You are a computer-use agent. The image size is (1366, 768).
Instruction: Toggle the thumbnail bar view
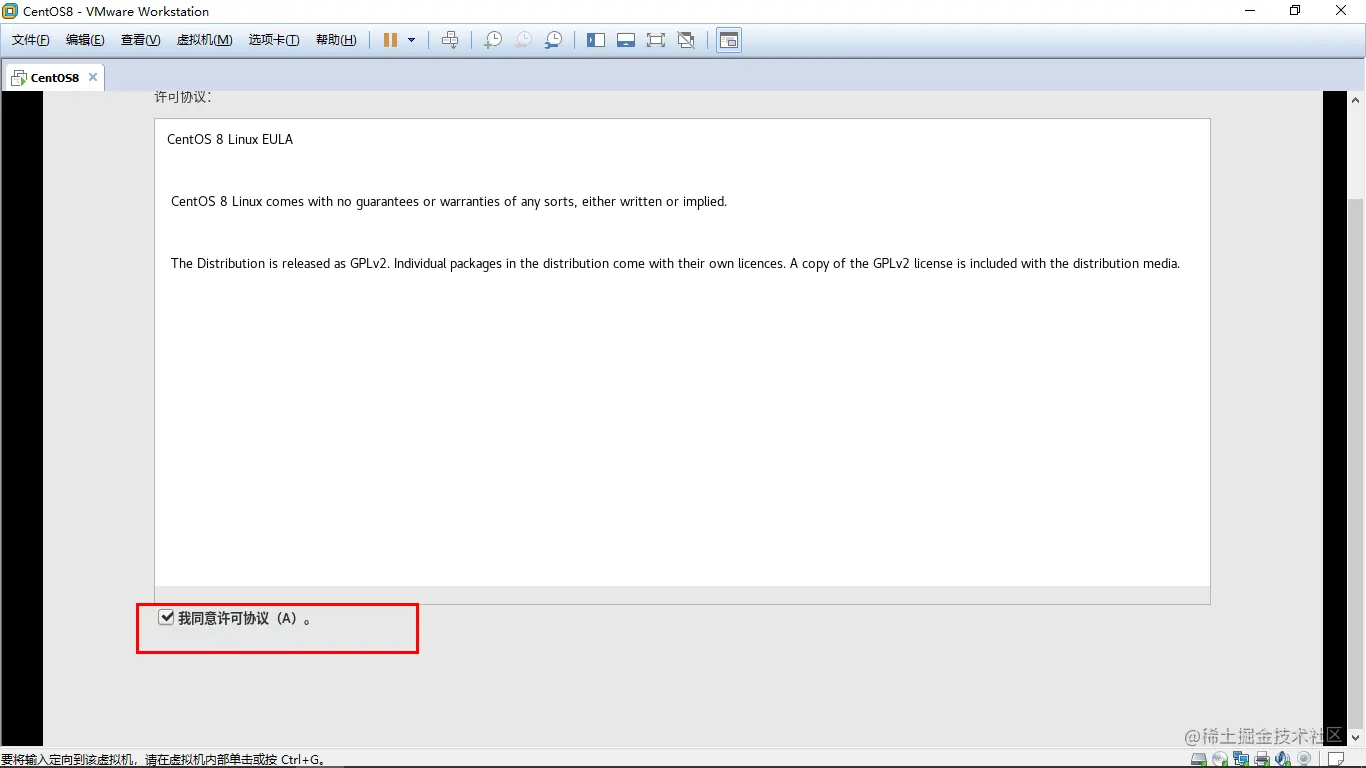coord(626,40)
